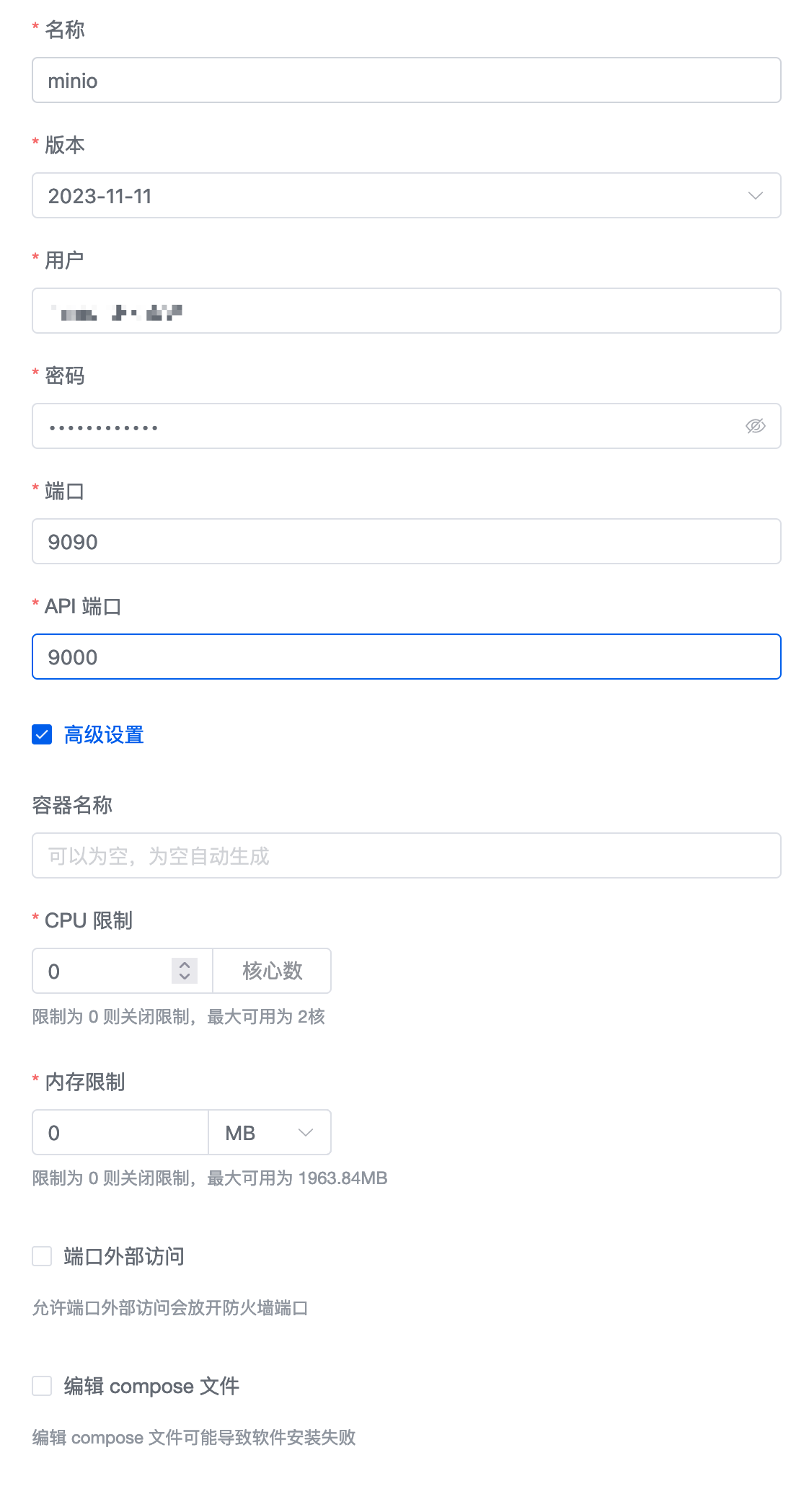Open the version dropdown 2023-11-11

(389, 195)
